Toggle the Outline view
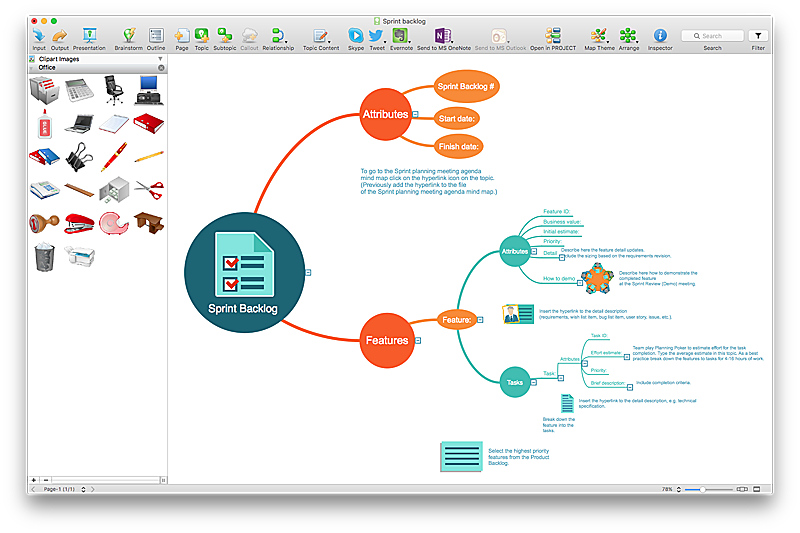800x533 pixels. tap(156, 36)
